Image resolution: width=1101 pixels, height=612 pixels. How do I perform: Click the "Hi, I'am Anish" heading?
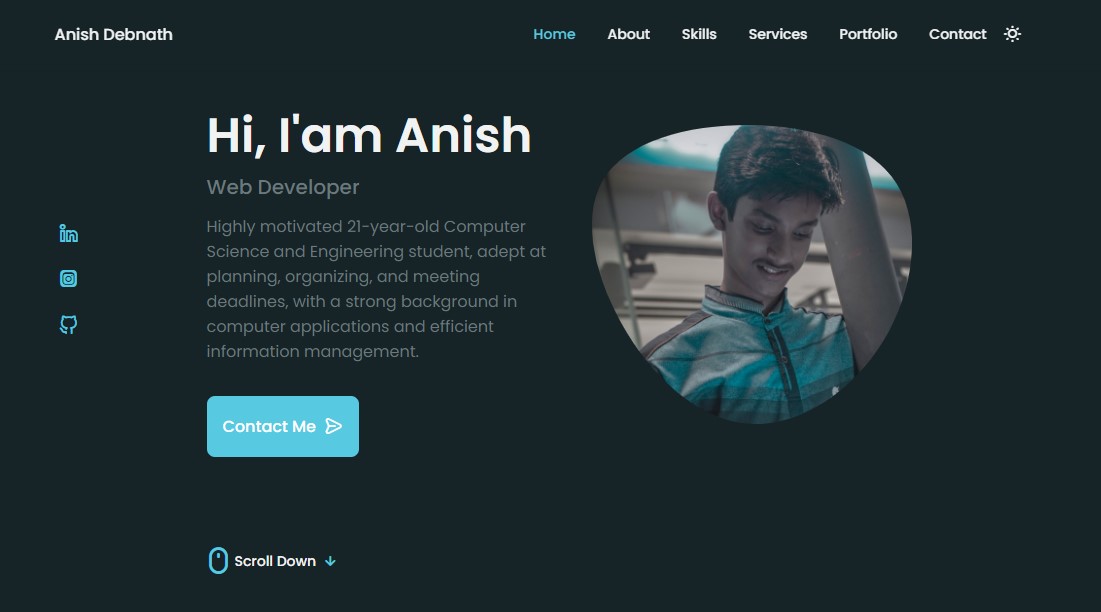tap(369, 135)
